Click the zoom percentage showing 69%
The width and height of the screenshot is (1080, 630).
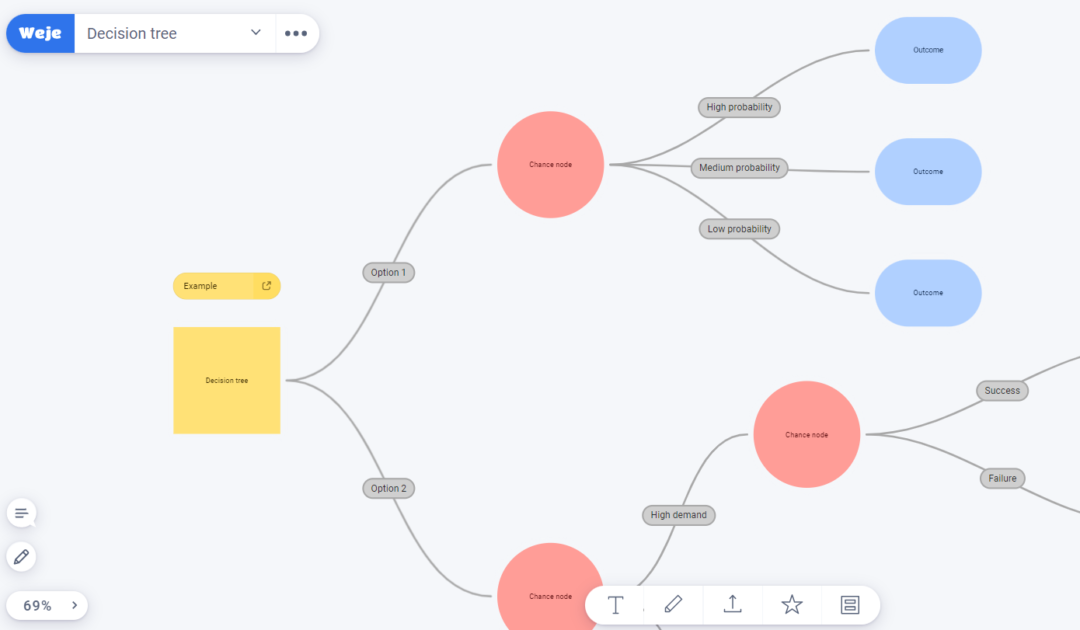(x=37, y=605)
